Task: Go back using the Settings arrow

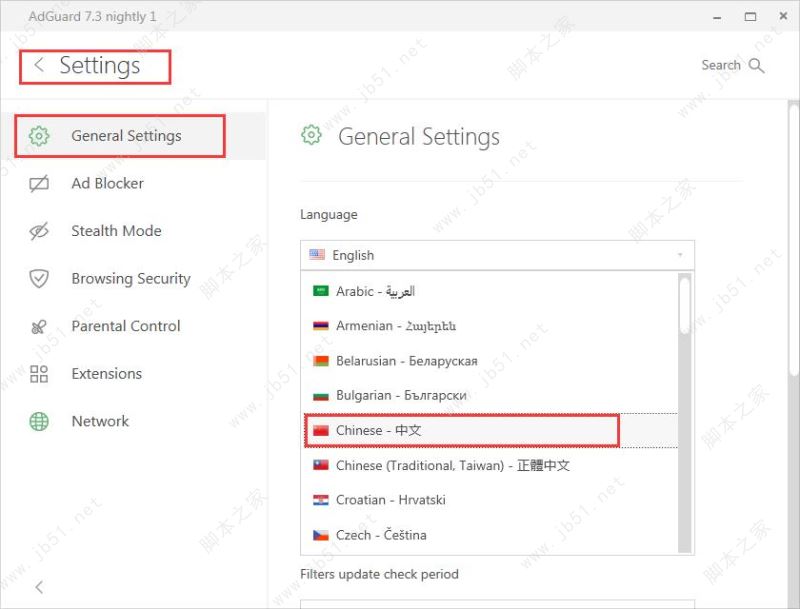Action: coord(39,65)
